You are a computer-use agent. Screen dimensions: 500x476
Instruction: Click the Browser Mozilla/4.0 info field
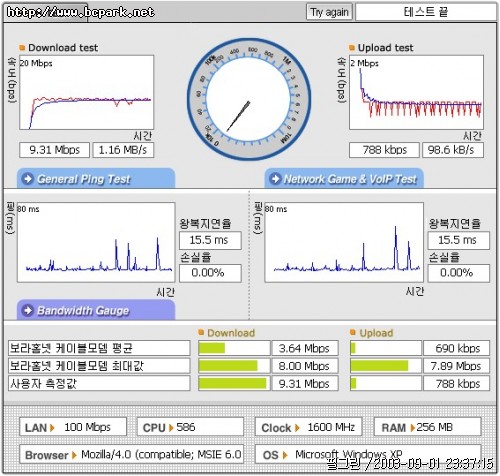(x=132, y=454)
